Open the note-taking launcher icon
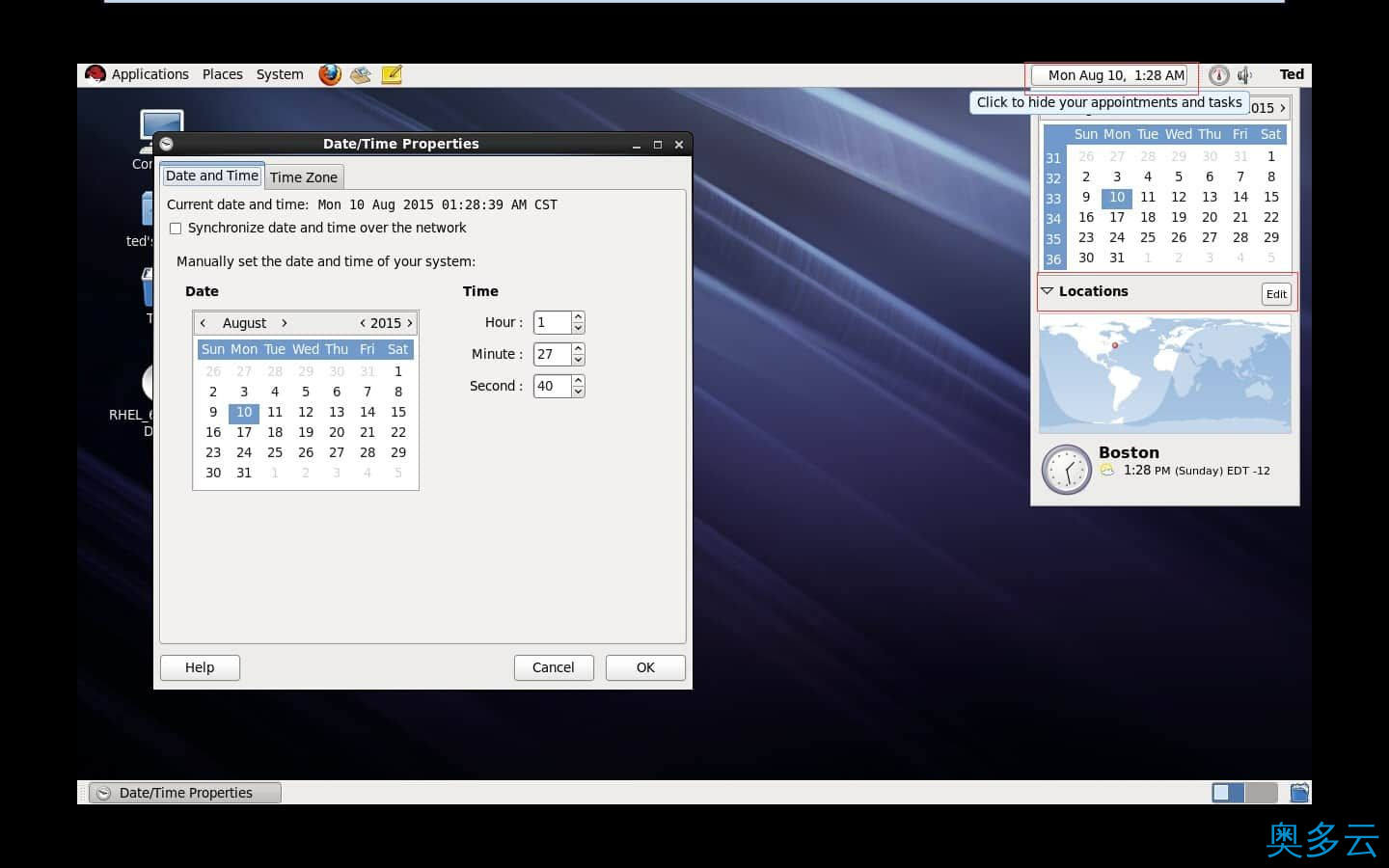 coord(392,74)
